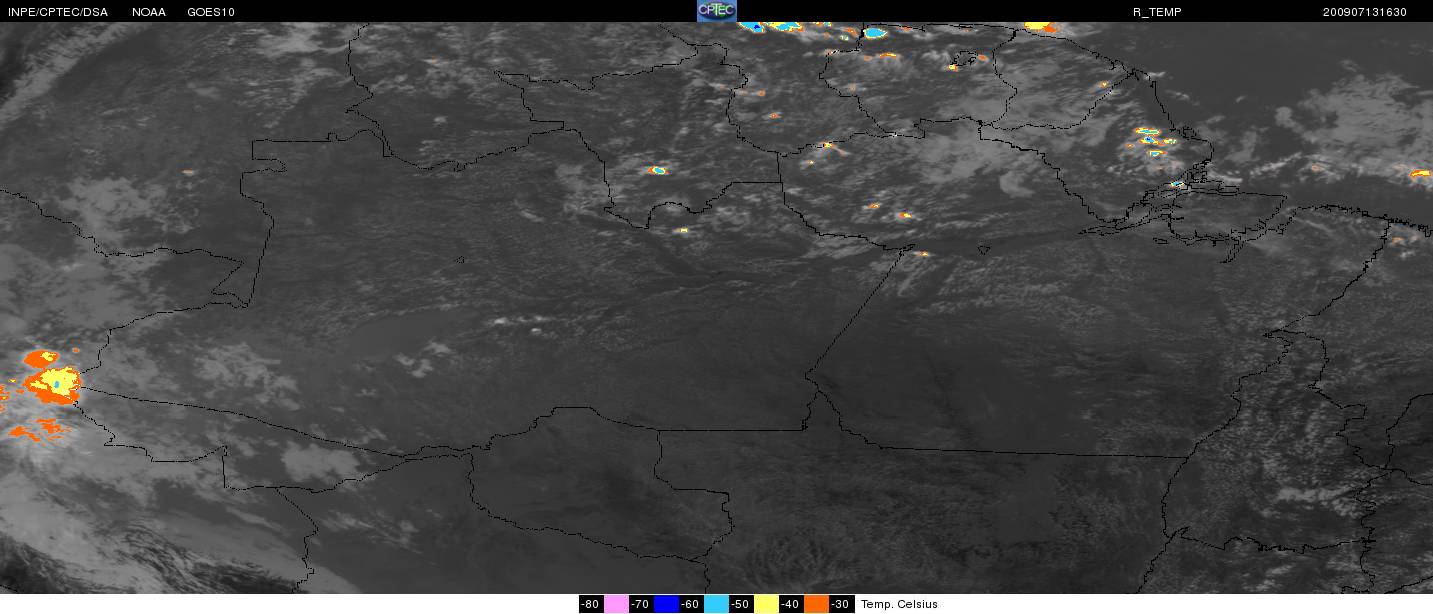Click the INPE/CPTEC/DSA header label
1433x614 pixels.
(57, 12)
